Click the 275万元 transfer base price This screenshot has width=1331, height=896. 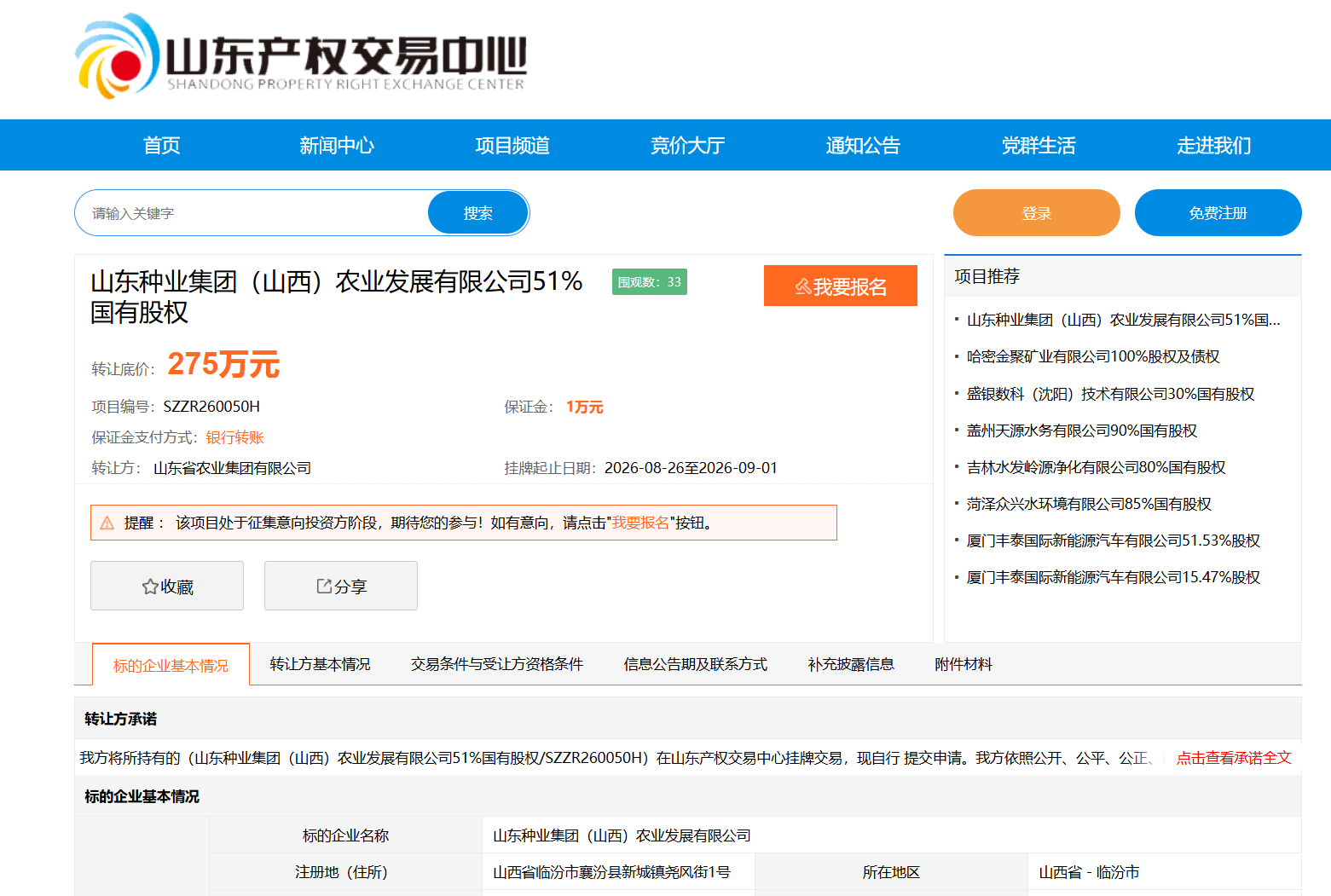[x=223, y=364]
